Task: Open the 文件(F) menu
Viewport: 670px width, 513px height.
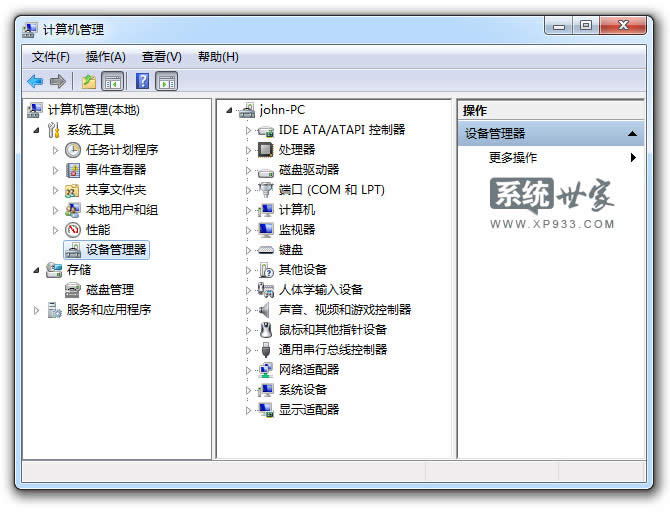Action: coord(50,57)
